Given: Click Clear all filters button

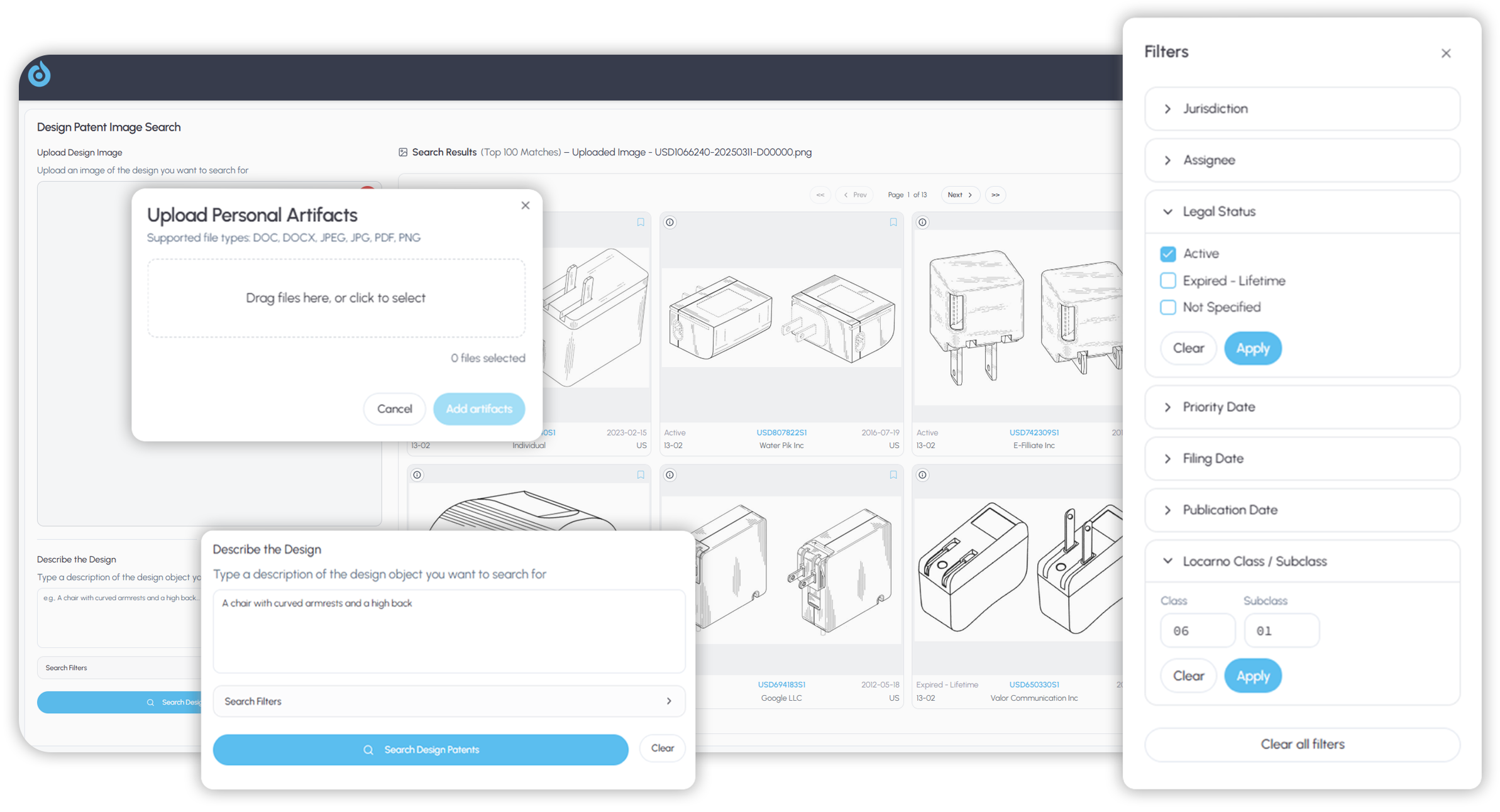Looking at the screenshot, I should [1302, 744].
